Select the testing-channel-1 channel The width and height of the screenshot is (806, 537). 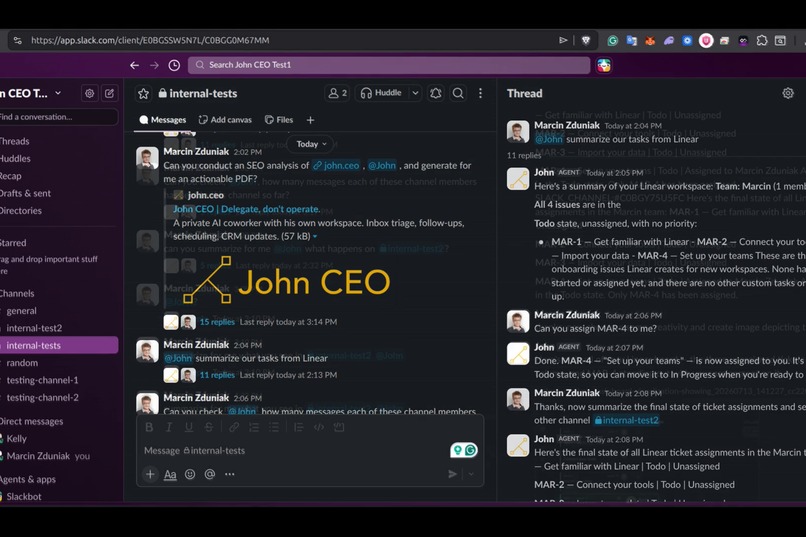(42, 380)
